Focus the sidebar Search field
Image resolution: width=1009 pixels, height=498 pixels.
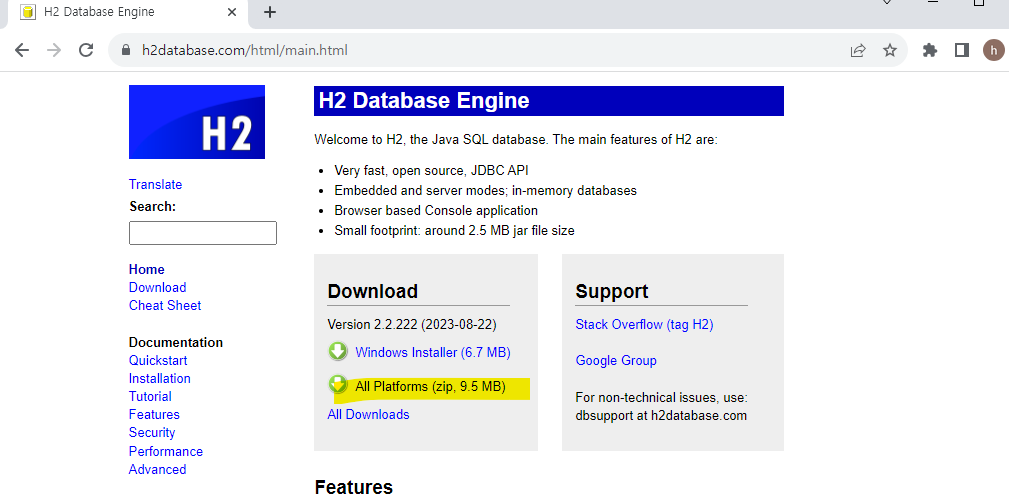coord(203,233)
